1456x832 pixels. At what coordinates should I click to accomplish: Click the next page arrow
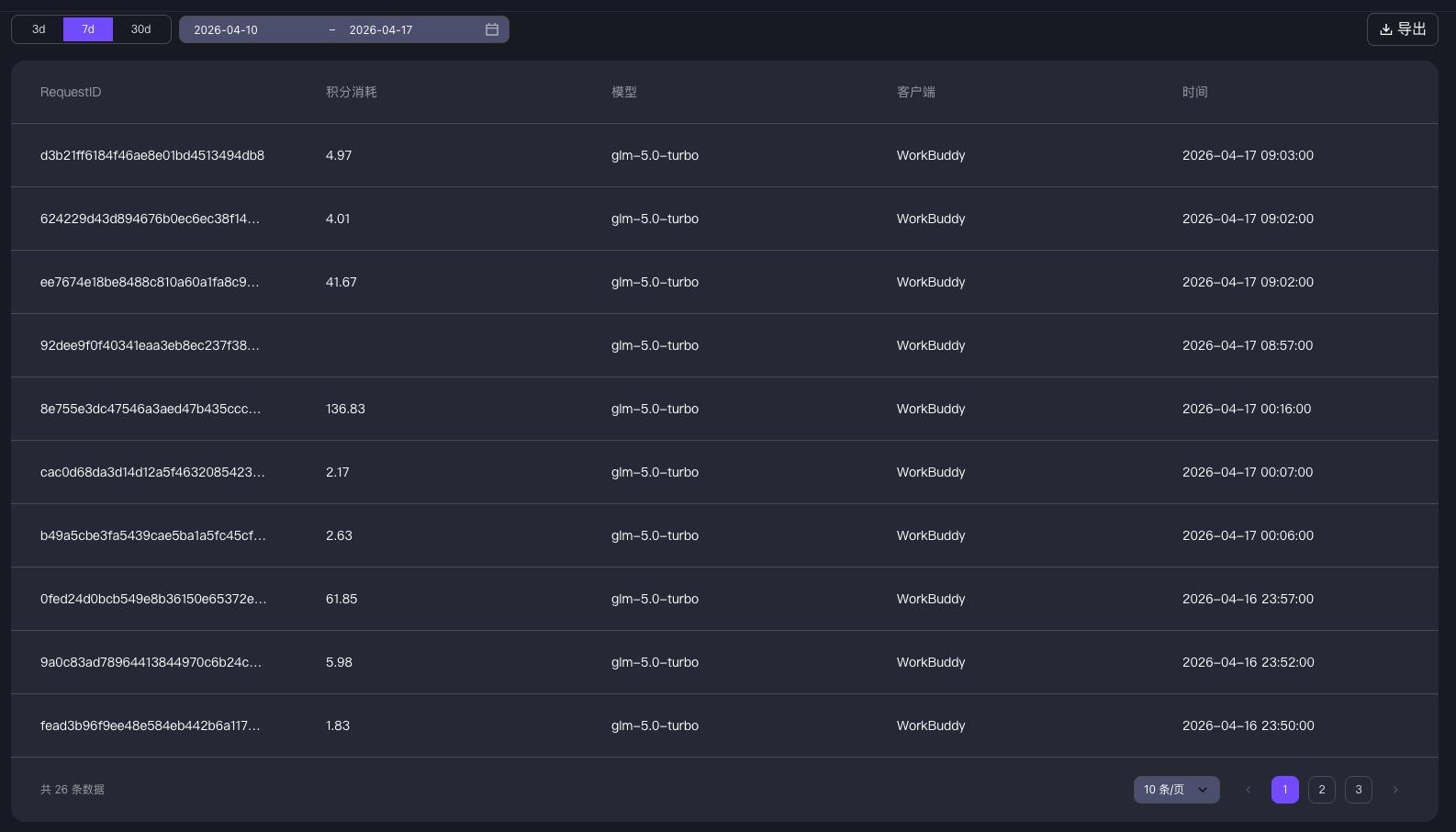(1395, 790)
